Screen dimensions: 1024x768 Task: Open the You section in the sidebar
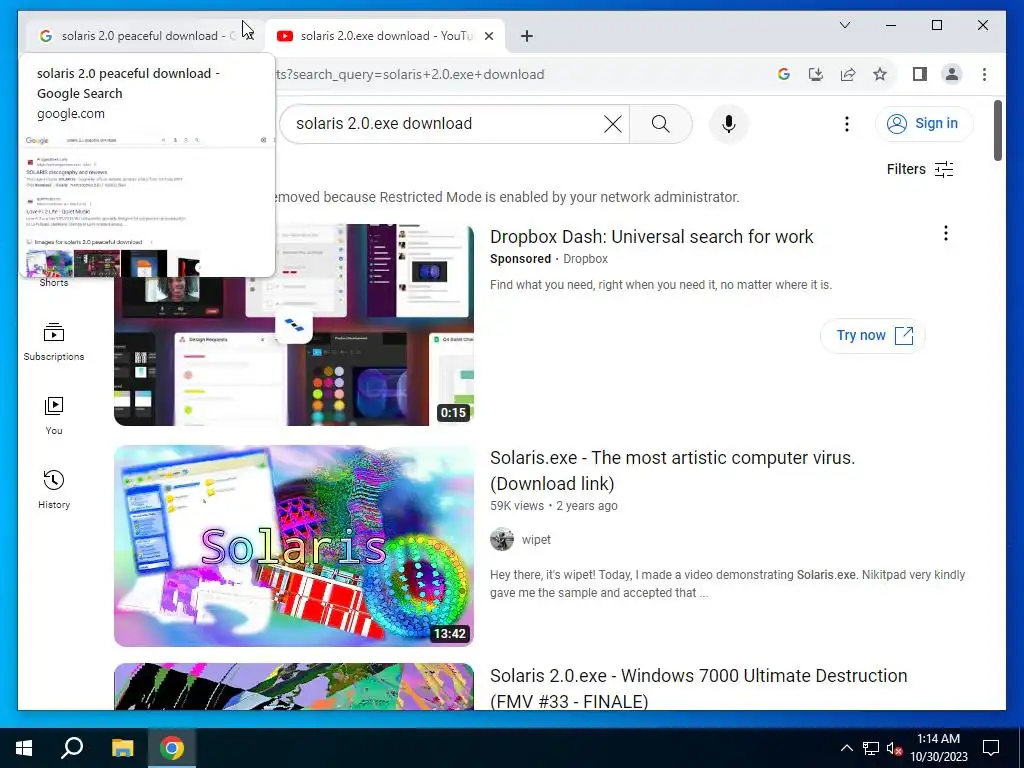pyautogui.click(x=54, y=415)
